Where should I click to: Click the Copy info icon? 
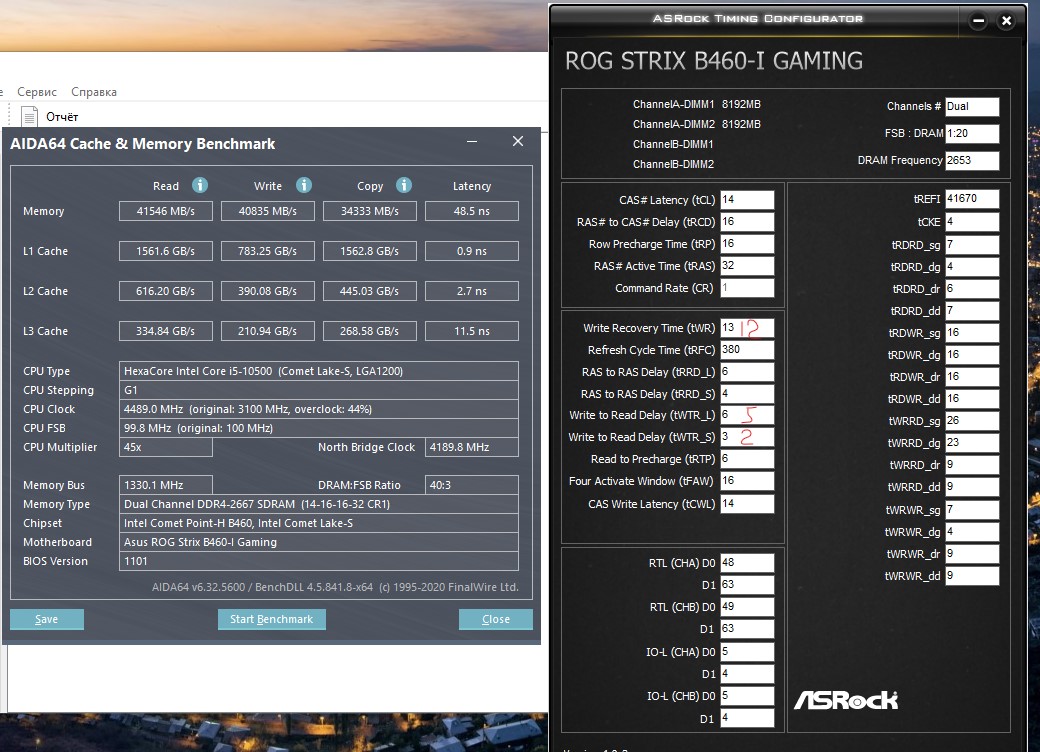click(404, 185)
